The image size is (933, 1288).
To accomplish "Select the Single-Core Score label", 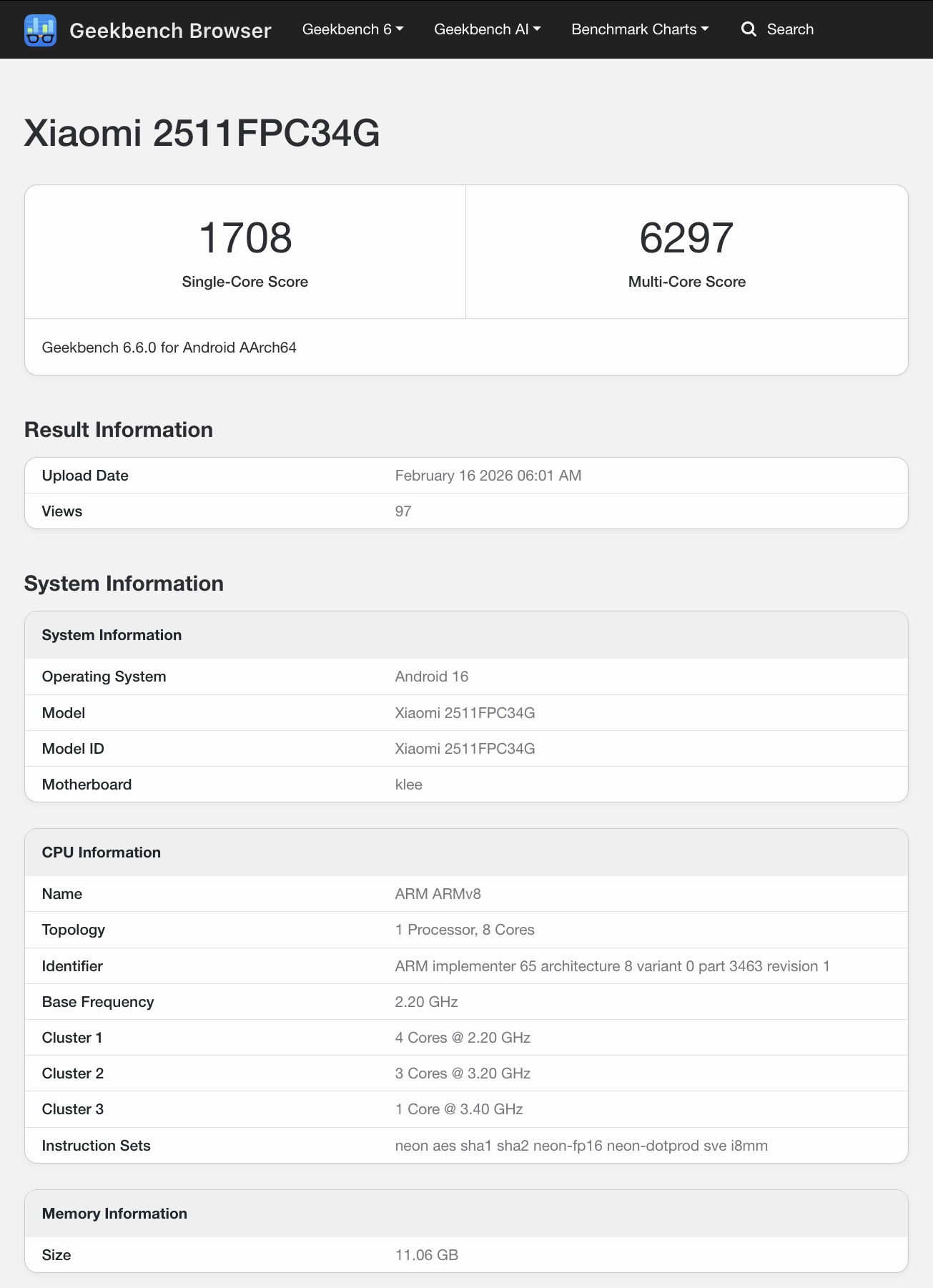I will point(245,282).
